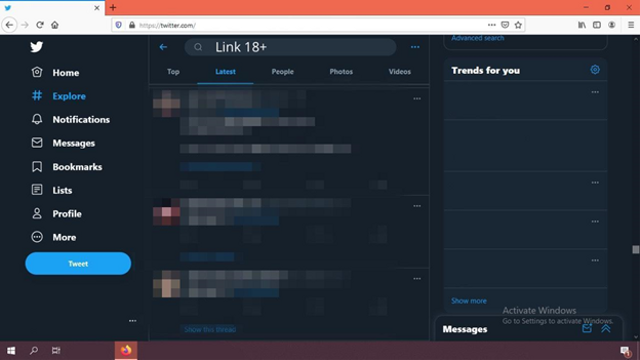This screenshot has height=360, width=640.
Task: Open Task View on the taskbar
Action: [56, 350]
